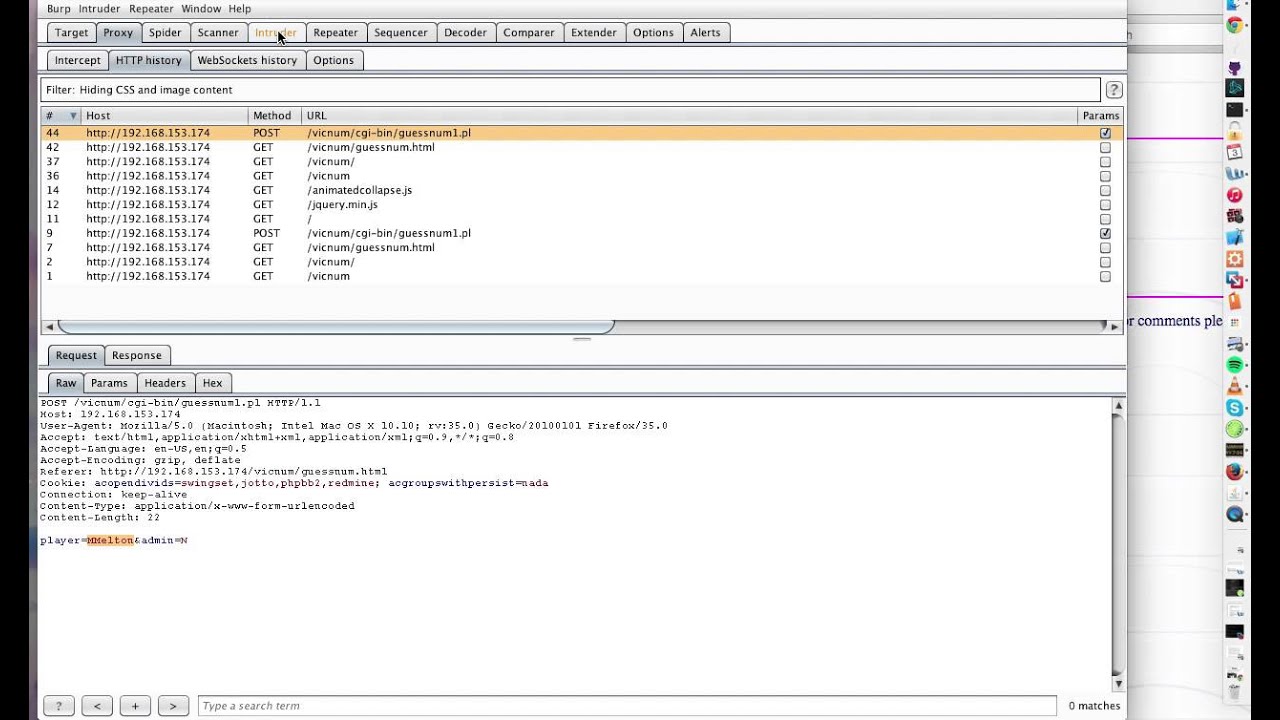Toggle Params checkbox for request 44
The width and height of the screenshot is (1280, 720).
pos(1105,133)
